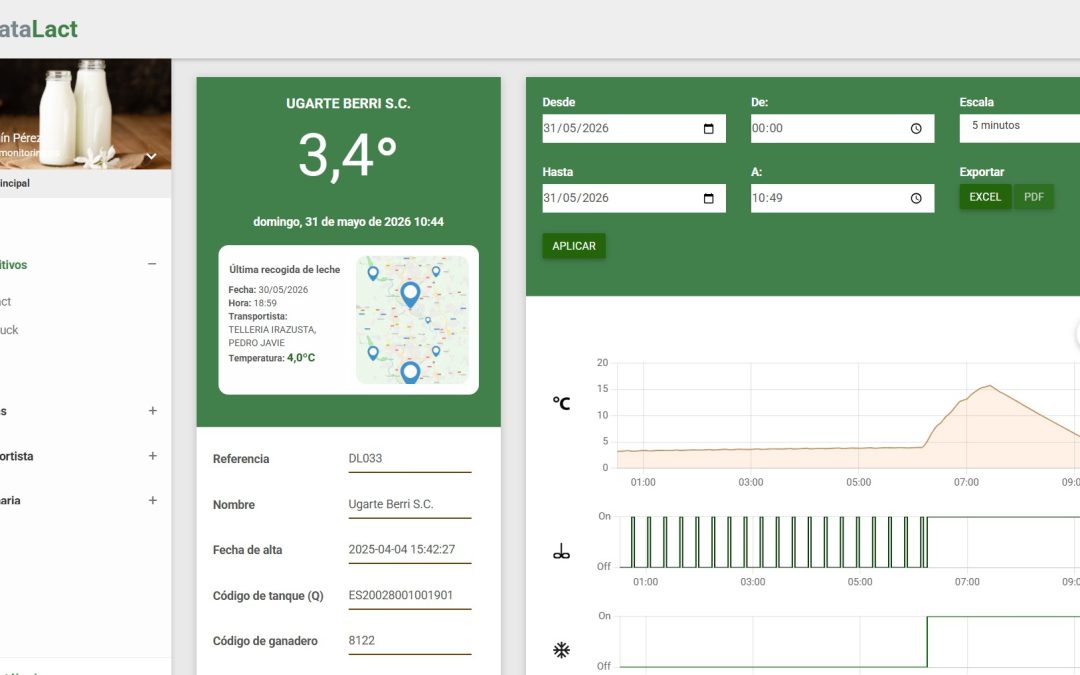The width and height of the screenshot is (1080, 675).
Task: Click the milk bottles profile image
Action: (x=85, y=114)
